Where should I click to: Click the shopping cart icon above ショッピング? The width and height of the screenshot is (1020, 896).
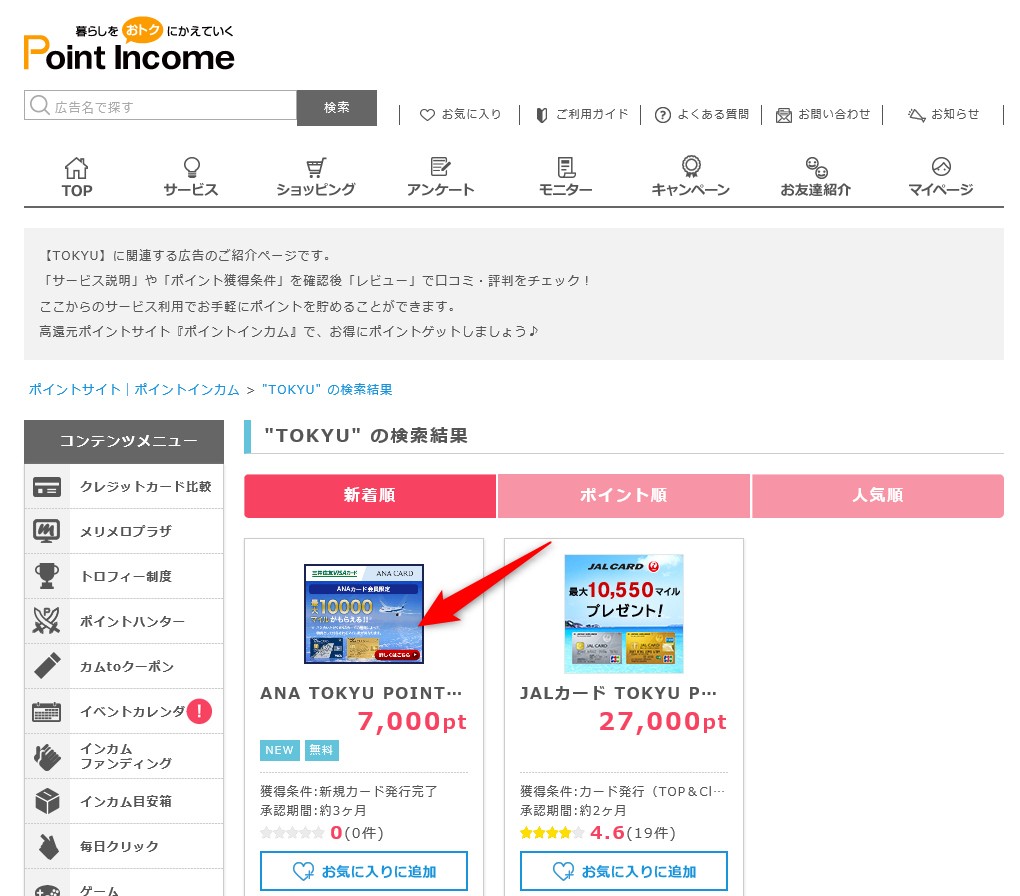316,167
